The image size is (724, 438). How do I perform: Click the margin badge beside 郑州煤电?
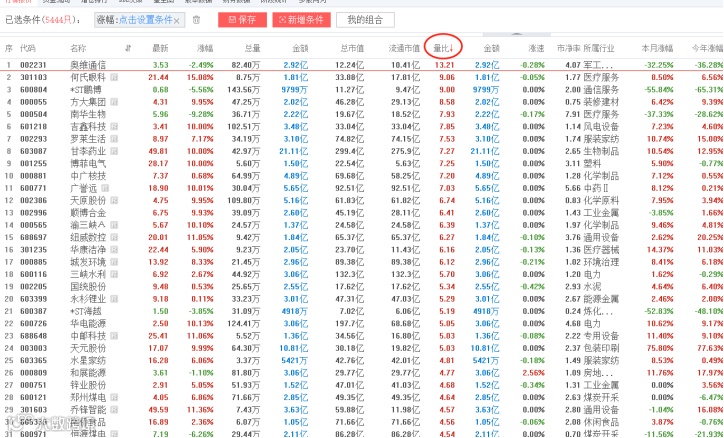tap(114, 397)
